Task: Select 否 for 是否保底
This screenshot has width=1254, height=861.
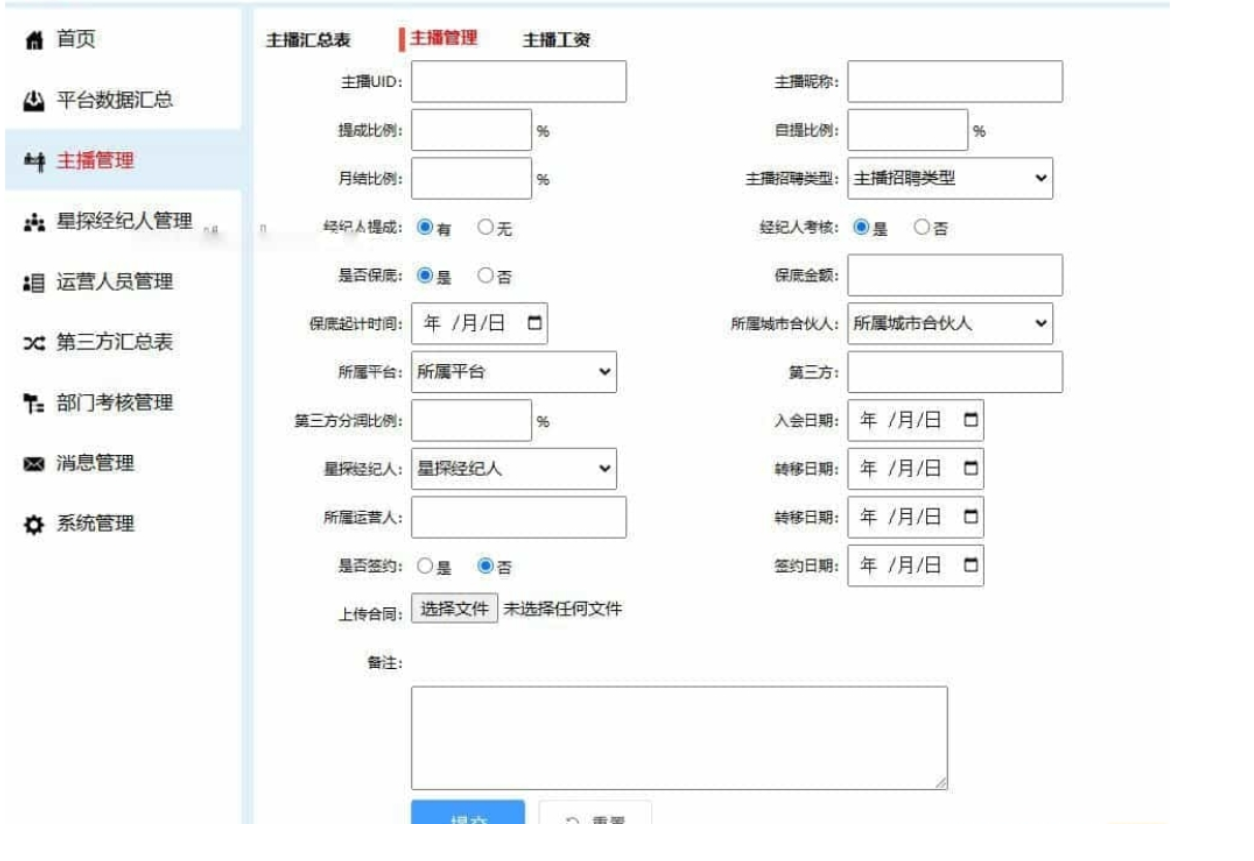Action: point(486,275)
